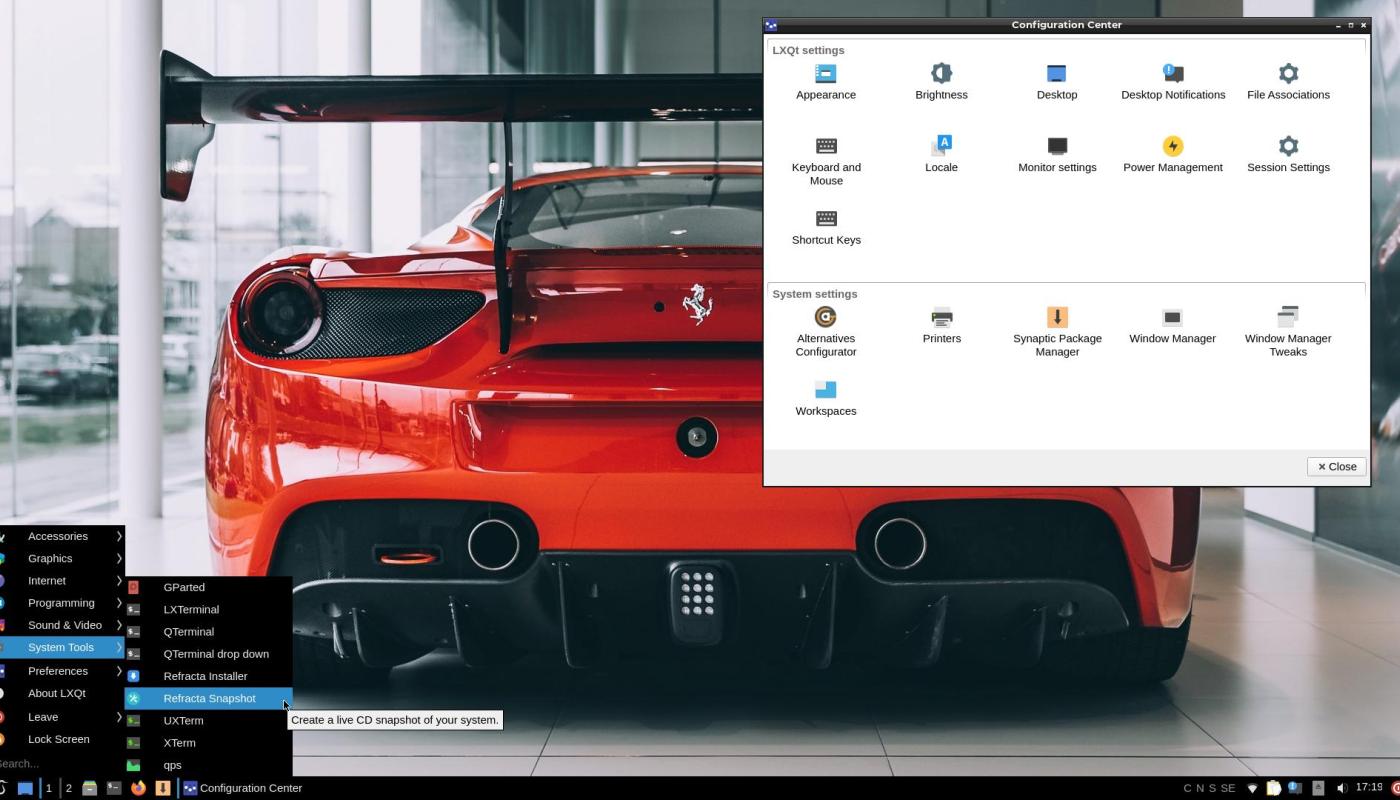This screenshot has height=800, width=1400.
Task: Click the Firefox icon in the taskbar
Action: point(138,788)
